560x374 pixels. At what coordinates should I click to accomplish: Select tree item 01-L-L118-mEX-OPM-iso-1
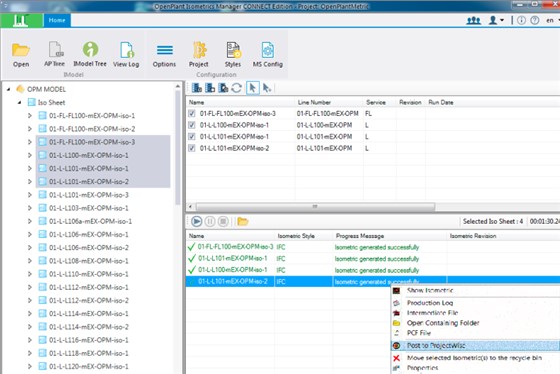click(89, 354)
